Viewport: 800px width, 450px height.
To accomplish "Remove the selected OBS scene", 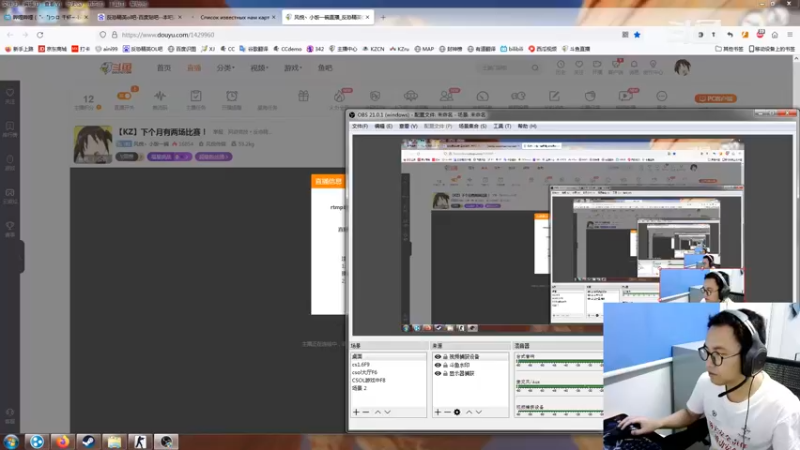I will [366, 412].
